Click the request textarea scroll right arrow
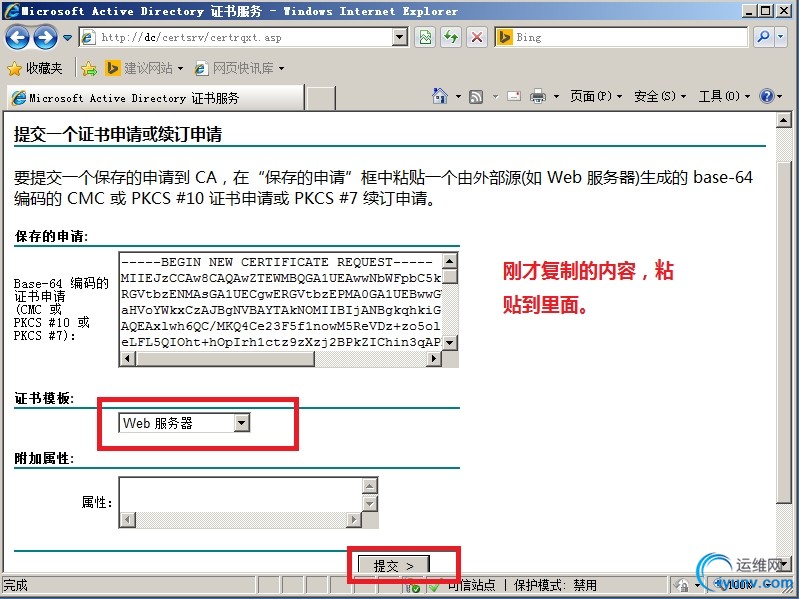This screenshot has height=599, width=799. click(434, 359)
